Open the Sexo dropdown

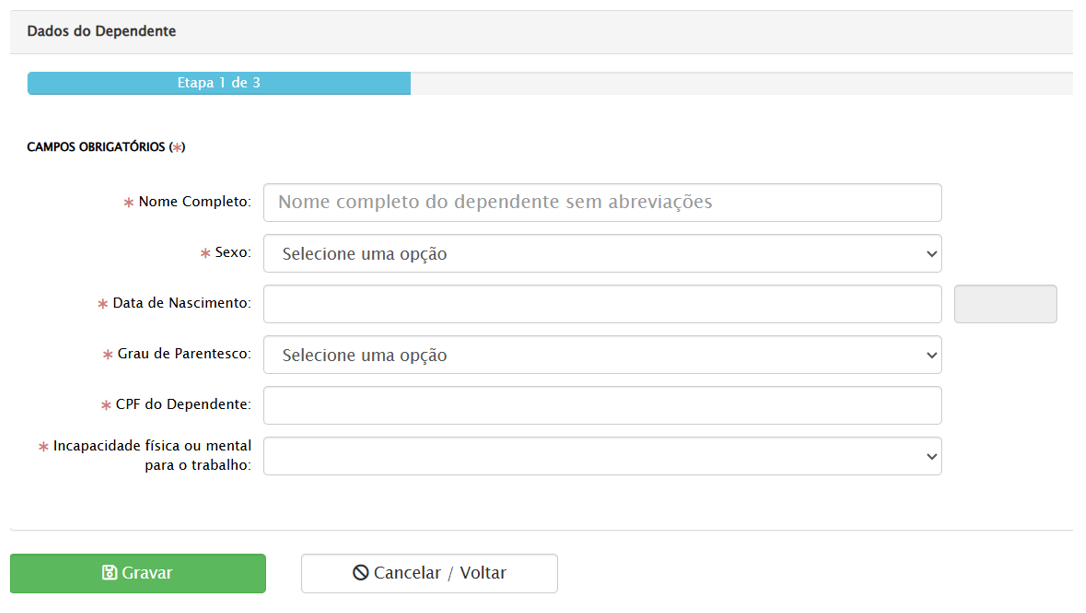coord(602,254)
